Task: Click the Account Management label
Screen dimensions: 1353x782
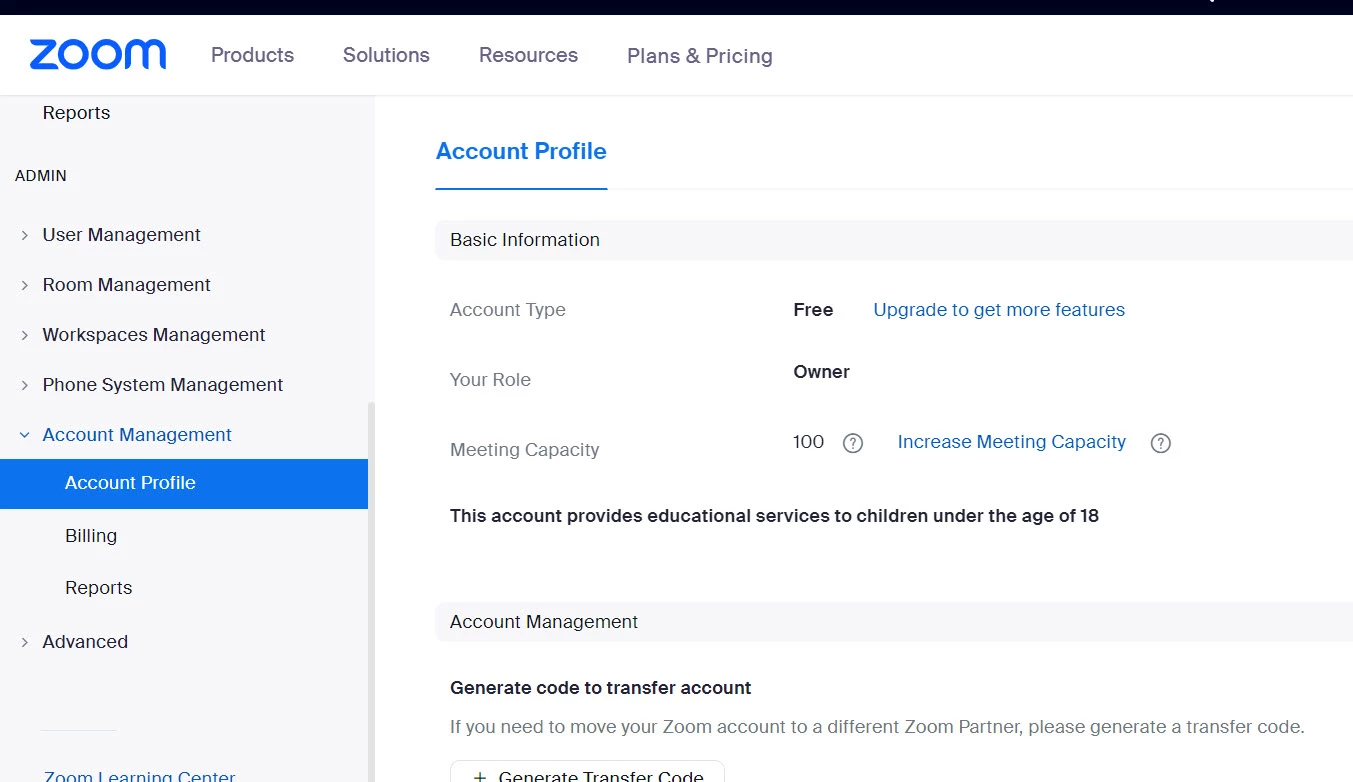Action: click(137, 435)
